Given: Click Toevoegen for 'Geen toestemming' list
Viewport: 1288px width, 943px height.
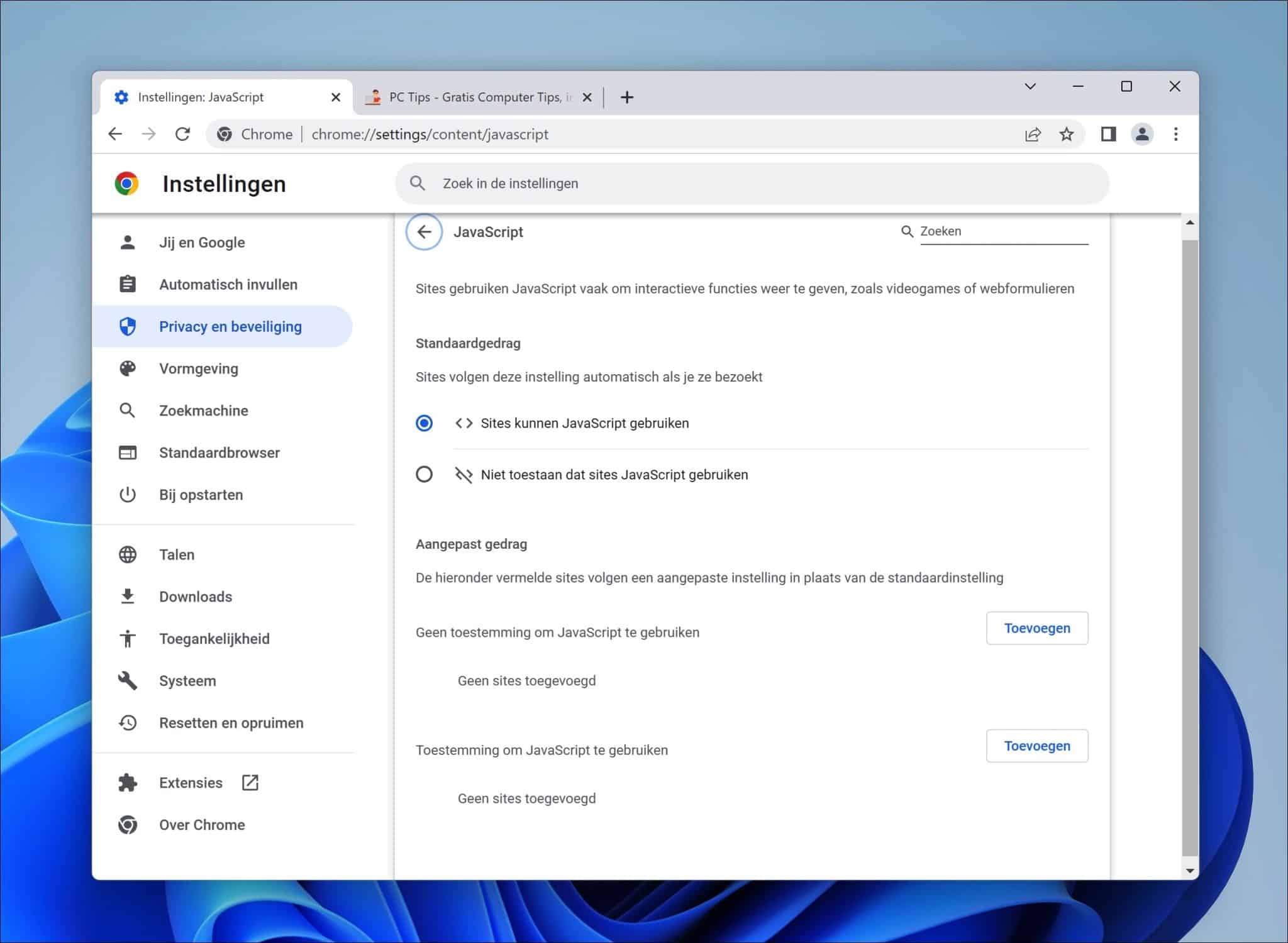Looking at the screenshot, I should pyautogui.click(x=1036, y=628).
